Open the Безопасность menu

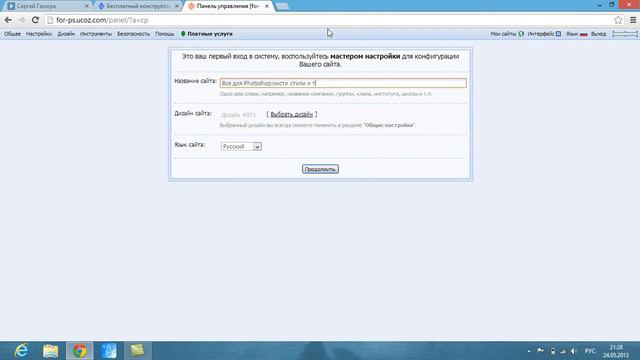click(x=133, y=34)
